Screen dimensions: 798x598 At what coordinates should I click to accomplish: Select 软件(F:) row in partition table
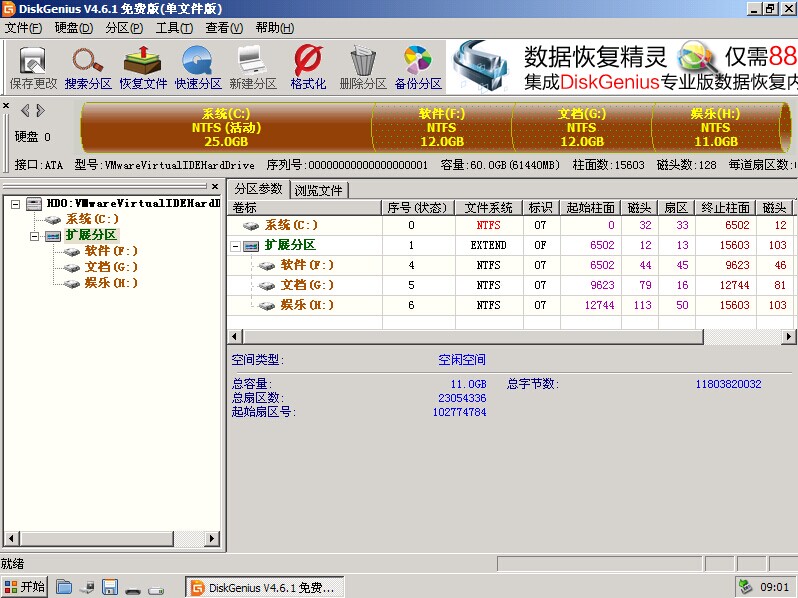[x=511, y=265]
